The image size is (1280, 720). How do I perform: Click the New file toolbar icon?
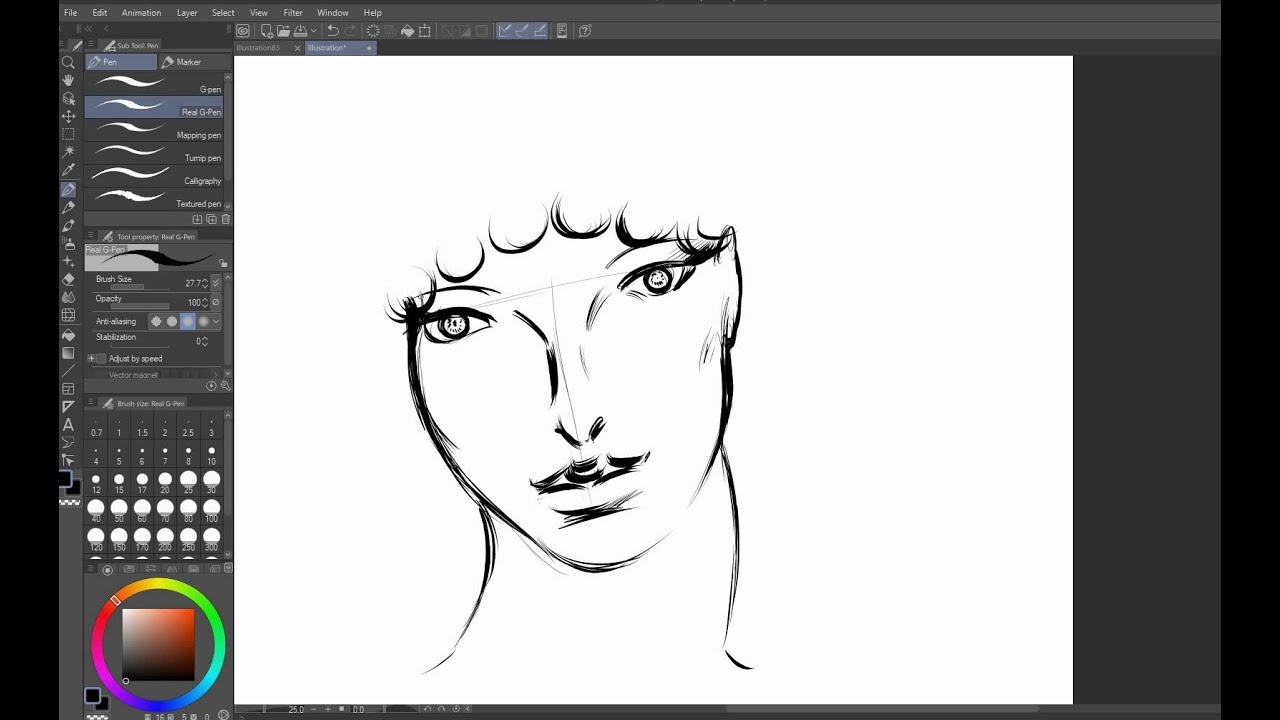coord(267,31)
